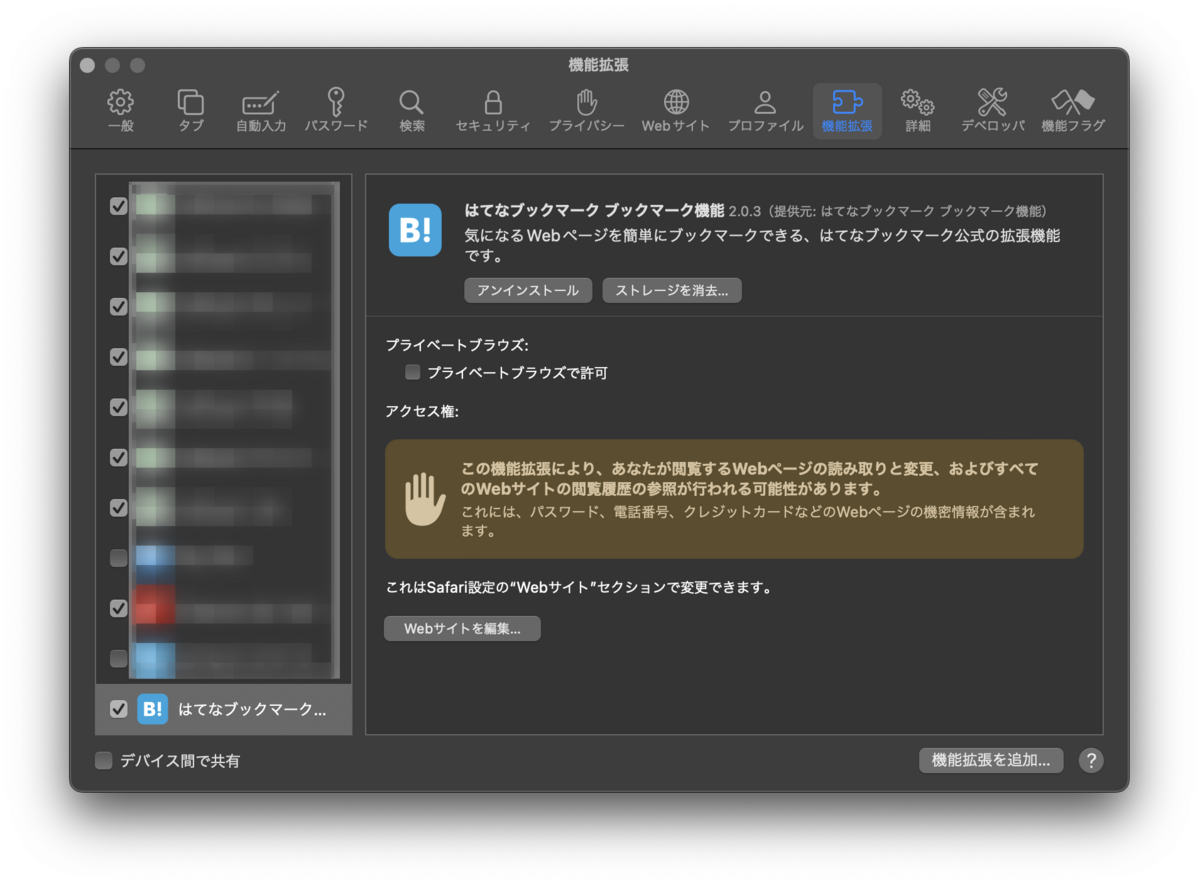Switch to the Webサイト globe tab
1200x885 pixels.
pos(676,111)
